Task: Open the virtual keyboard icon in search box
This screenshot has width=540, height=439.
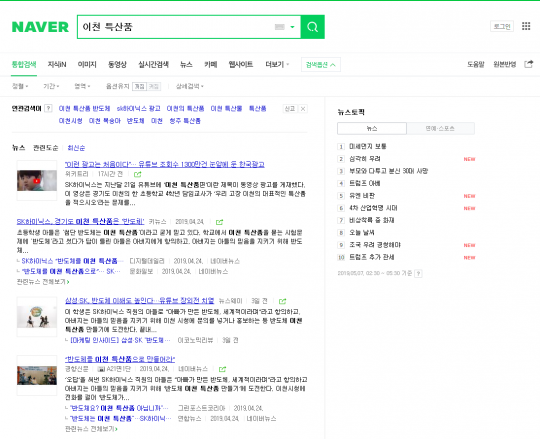Action: 280,27
